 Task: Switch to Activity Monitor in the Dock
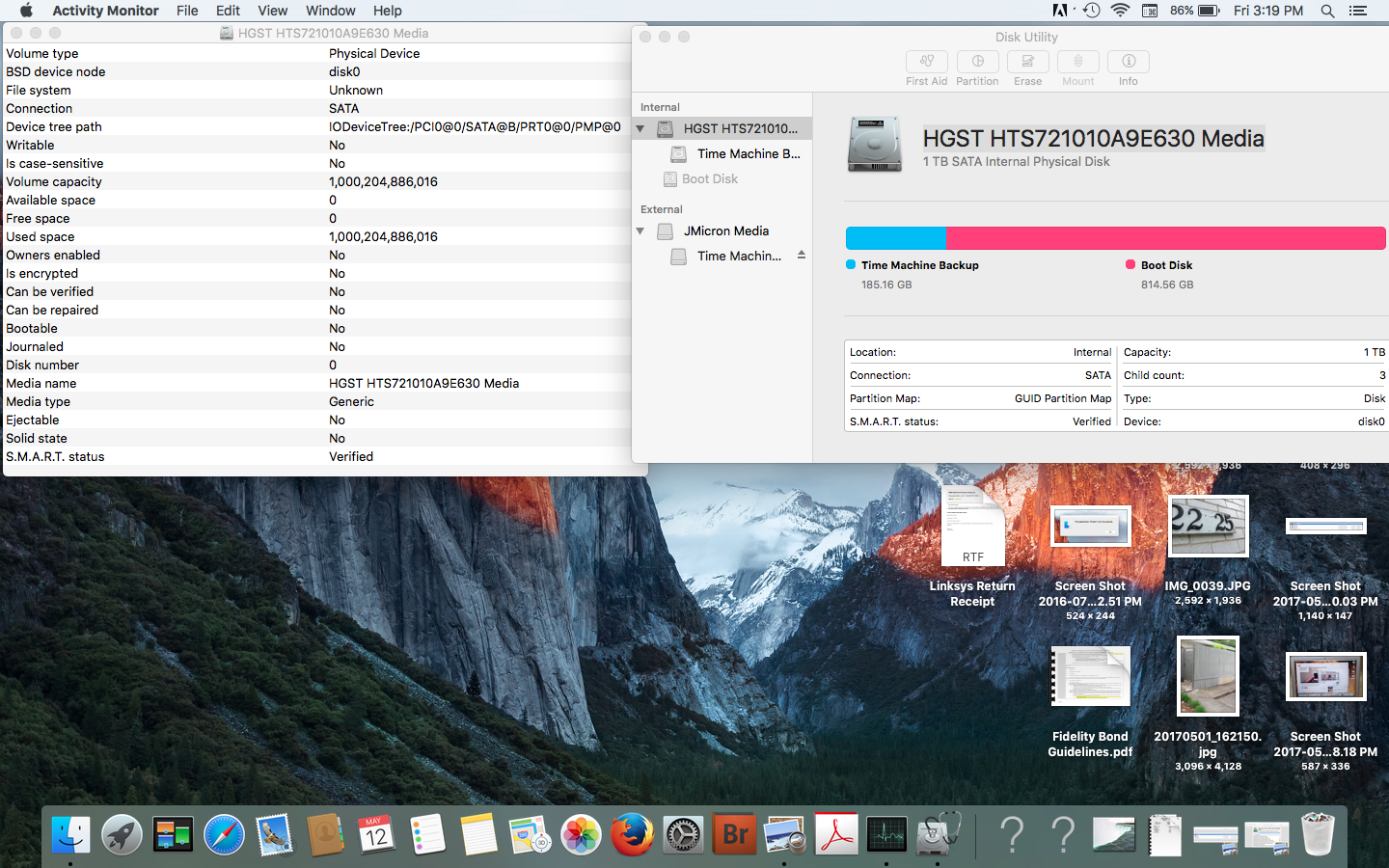(x=886, y=834)
